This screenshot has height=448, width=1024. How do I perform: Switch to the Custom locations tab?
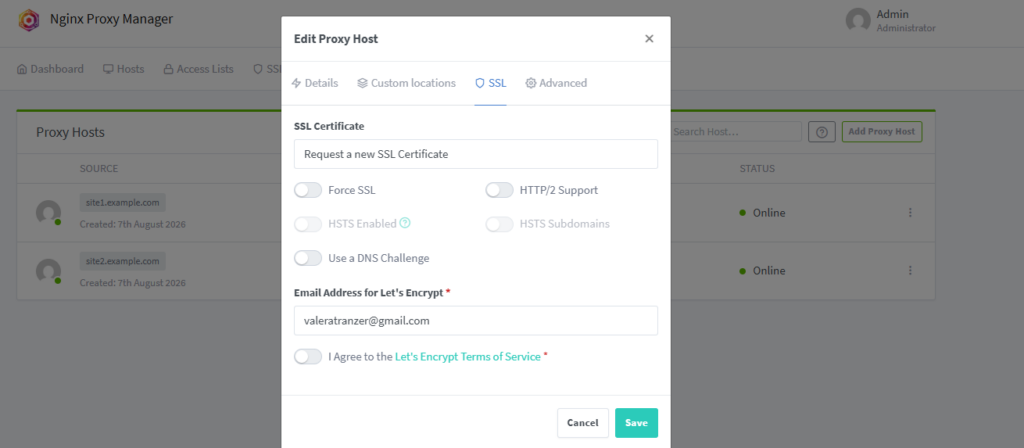click(x=406, y=83)
